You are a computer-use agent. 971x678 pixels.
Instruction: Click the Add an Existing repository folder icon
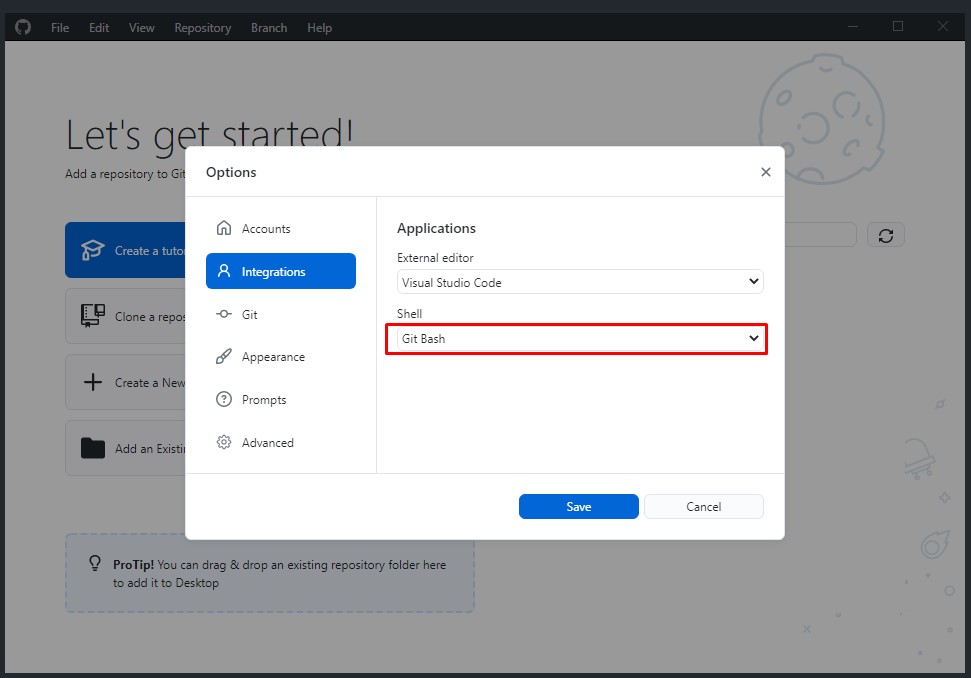(93, 448)
